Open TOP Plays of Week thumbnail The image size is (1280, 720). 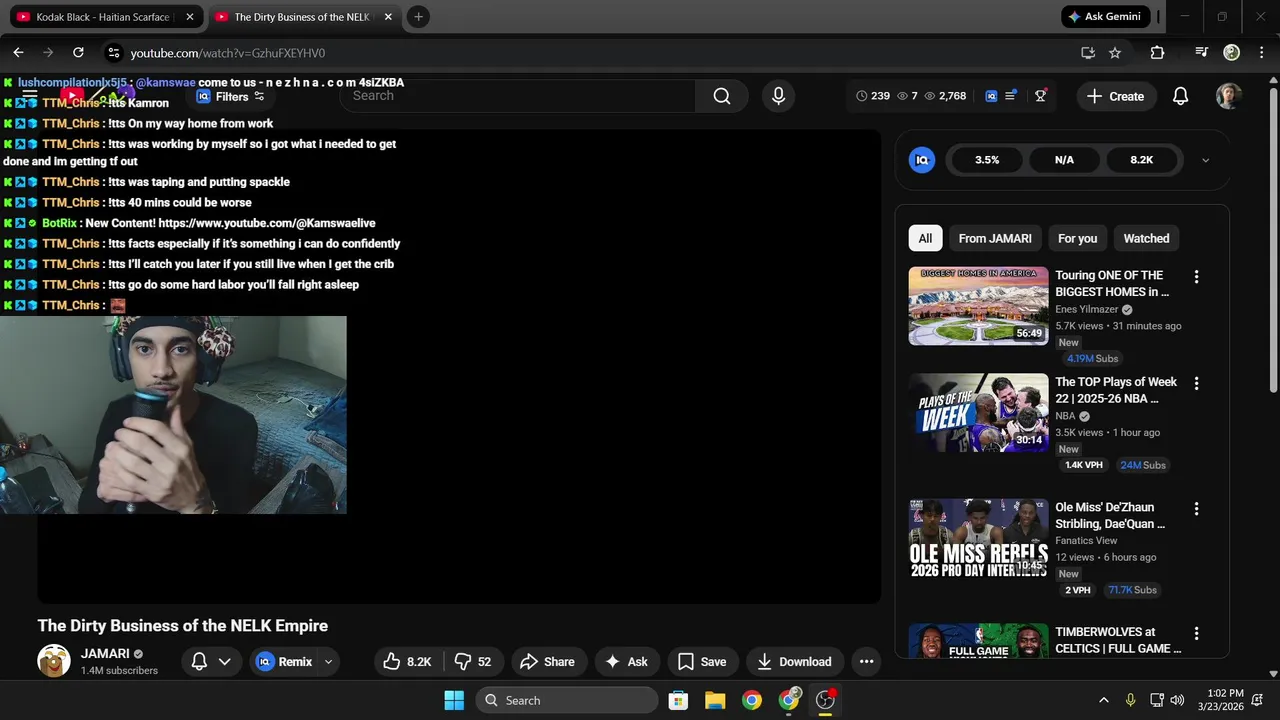tap(978, 412)
